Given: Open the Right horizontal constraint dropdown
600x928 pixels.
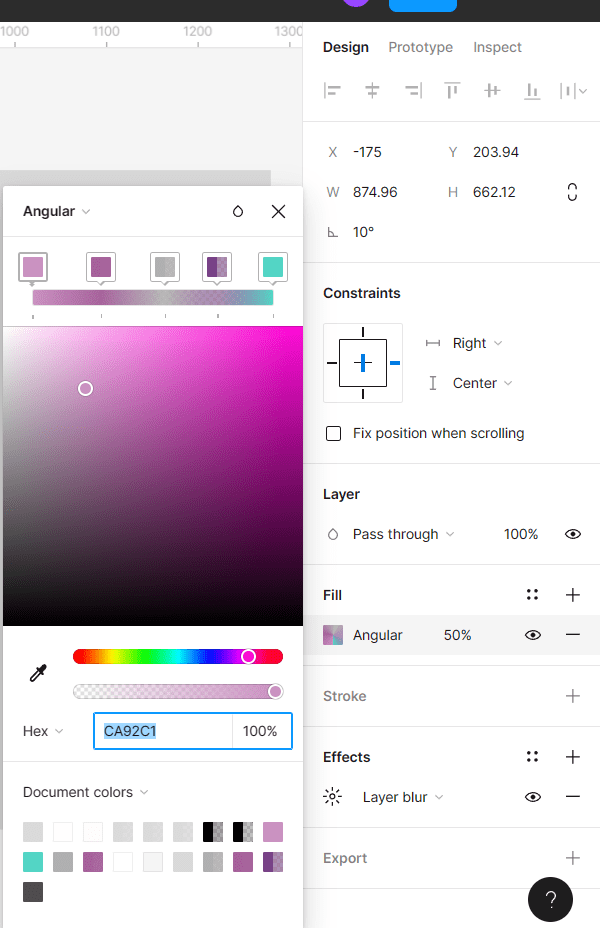Looking at the screenshot, I should [x=477, y=343].
